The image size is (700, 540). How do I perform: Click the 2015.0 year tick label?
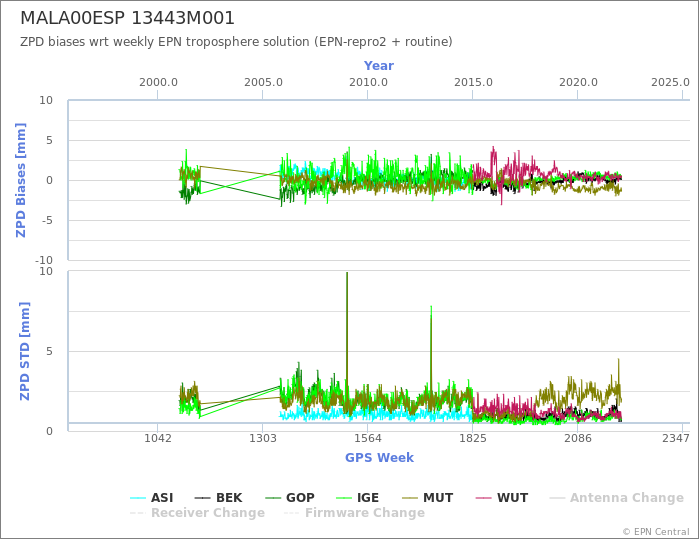tap(473, 83)
